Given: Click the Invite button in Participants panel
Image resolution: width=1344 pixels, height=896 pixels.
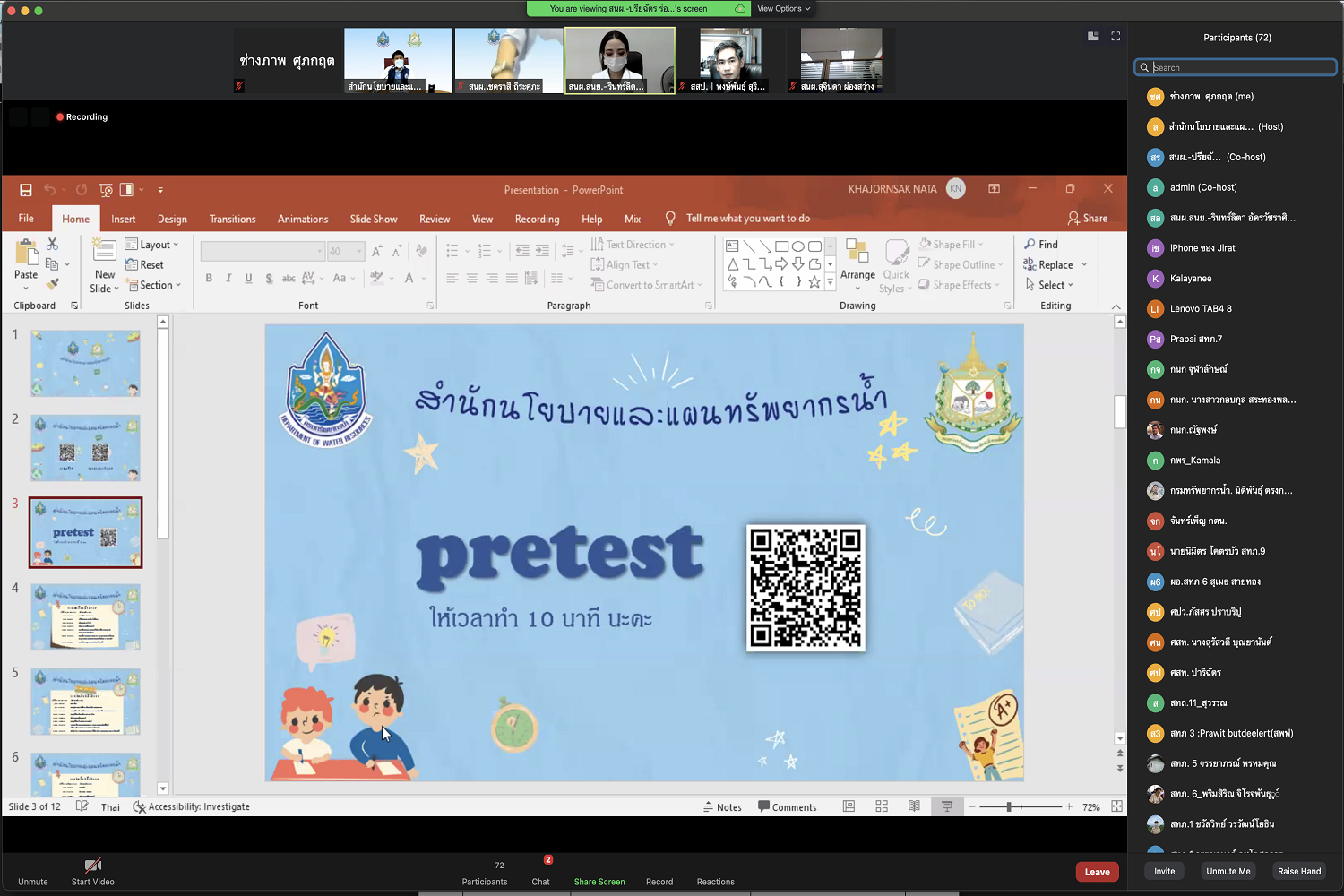Looking at the screenshot, I should pyautogui.click(x=1165, y=871).
